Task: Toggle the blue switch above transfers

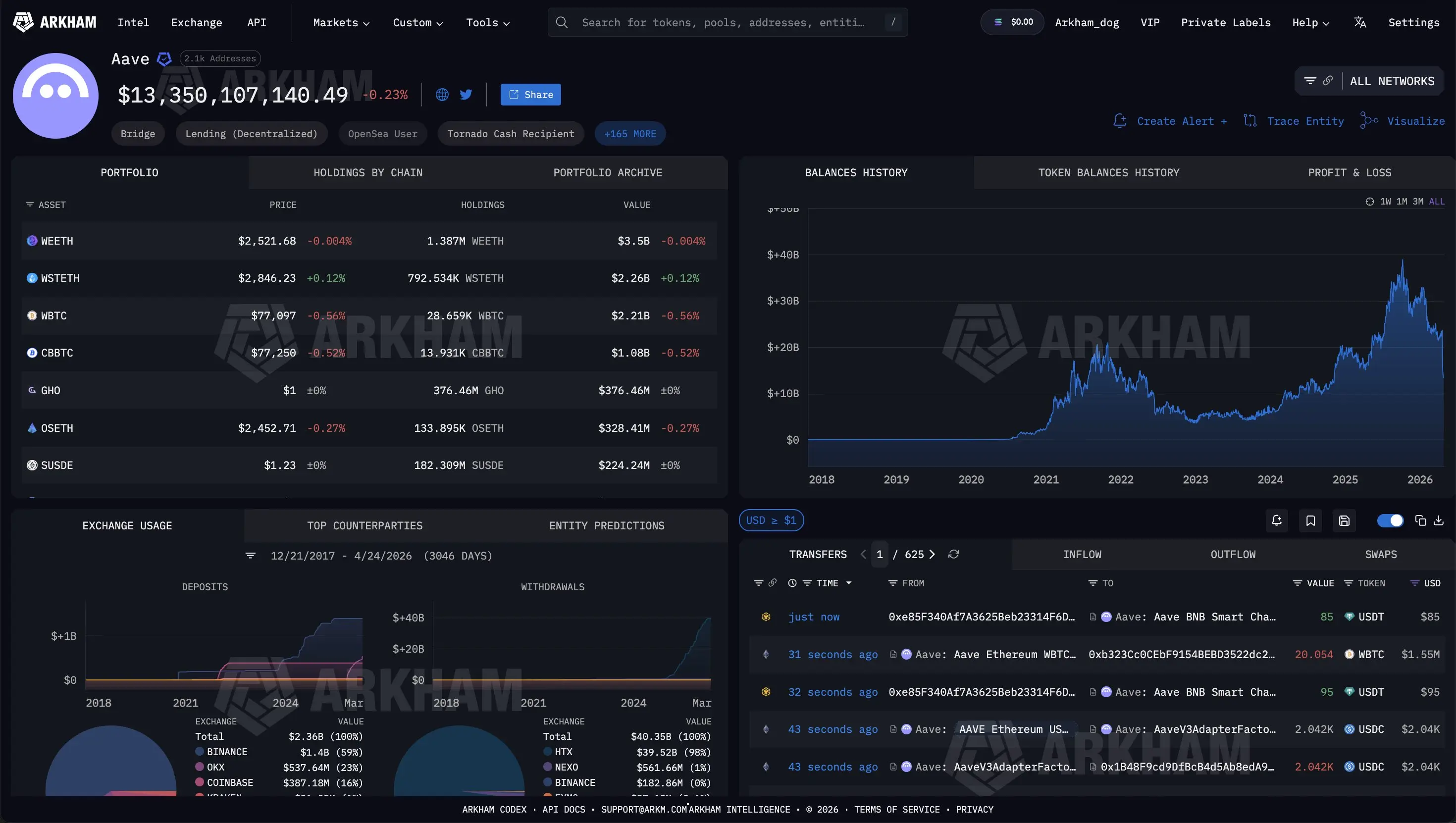Action: 1390,520
